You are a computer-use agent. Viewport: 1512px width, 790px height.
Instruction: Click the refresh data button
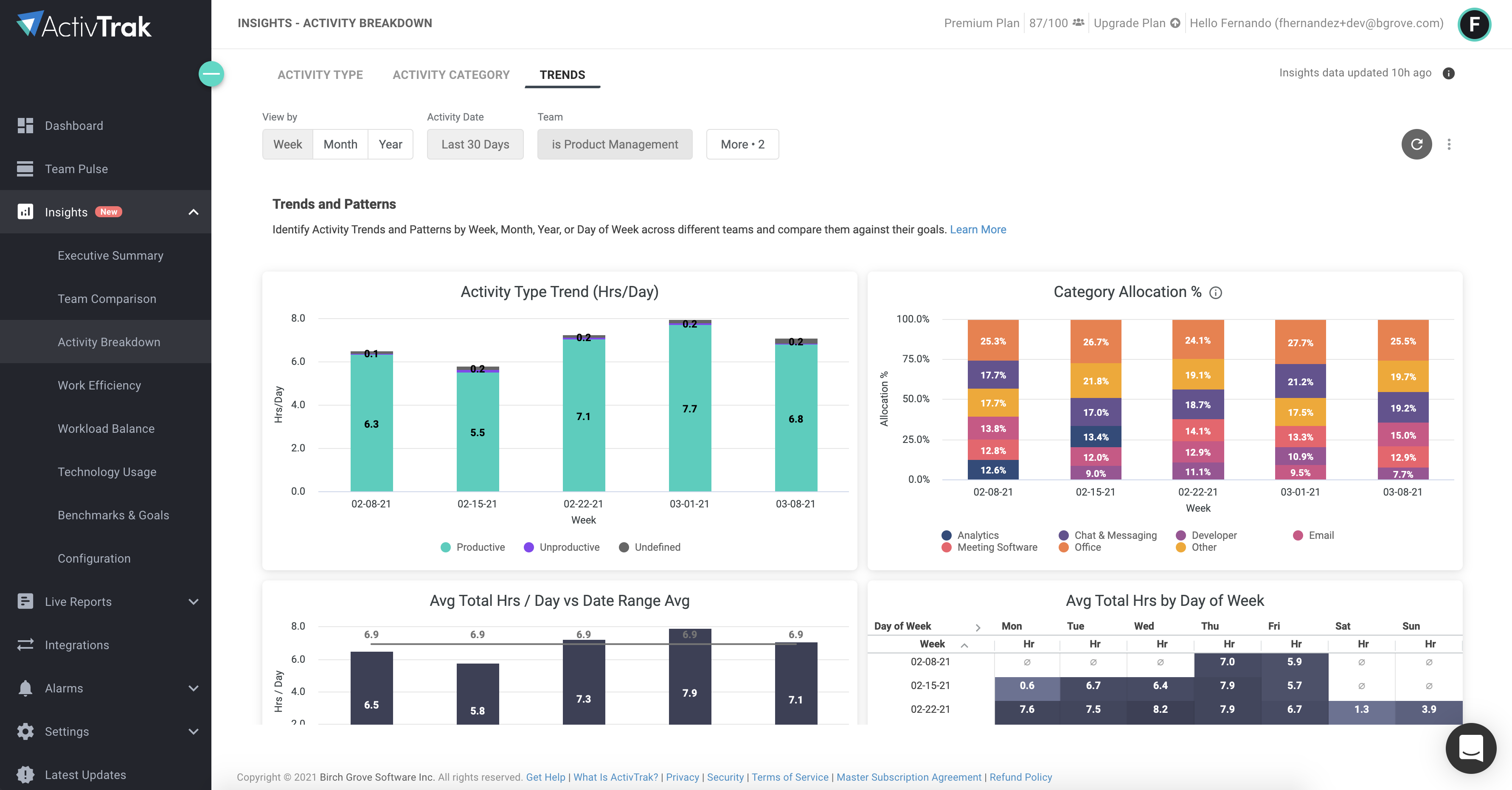(x=1416, y=144)
